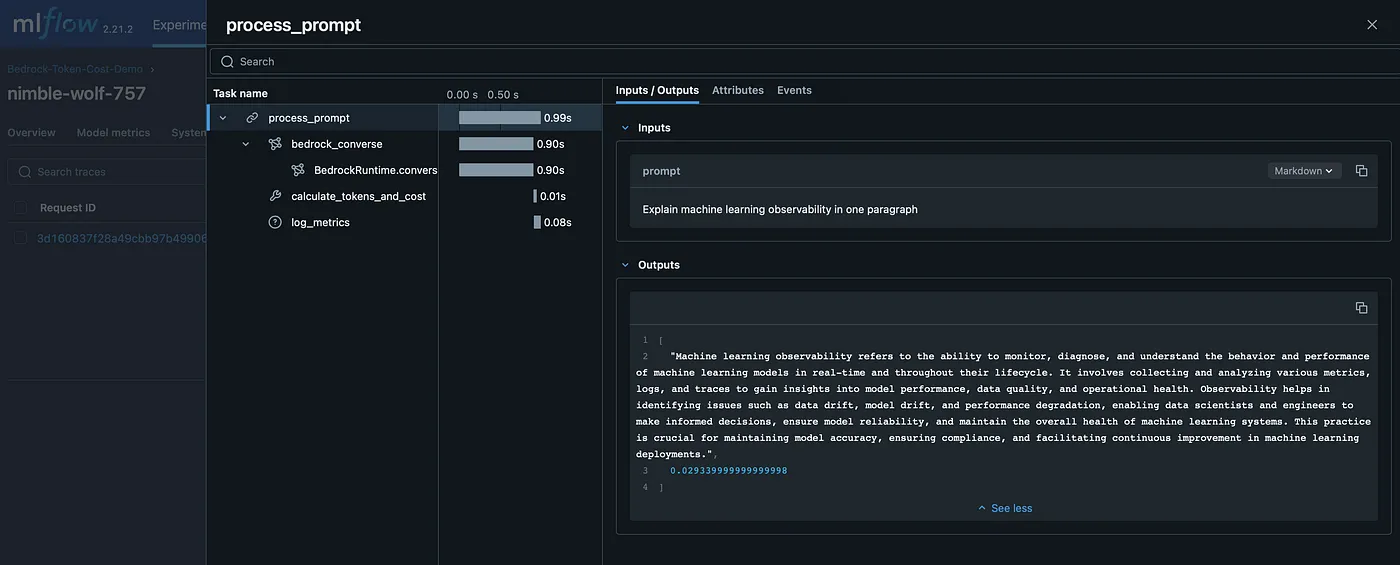The width and height of the screenshot is (1400, 565).
Task: Open the Bedrock-Token-Cost-Demo breadcrumb link
Action: pyautogui.click(x=75, y=69)
